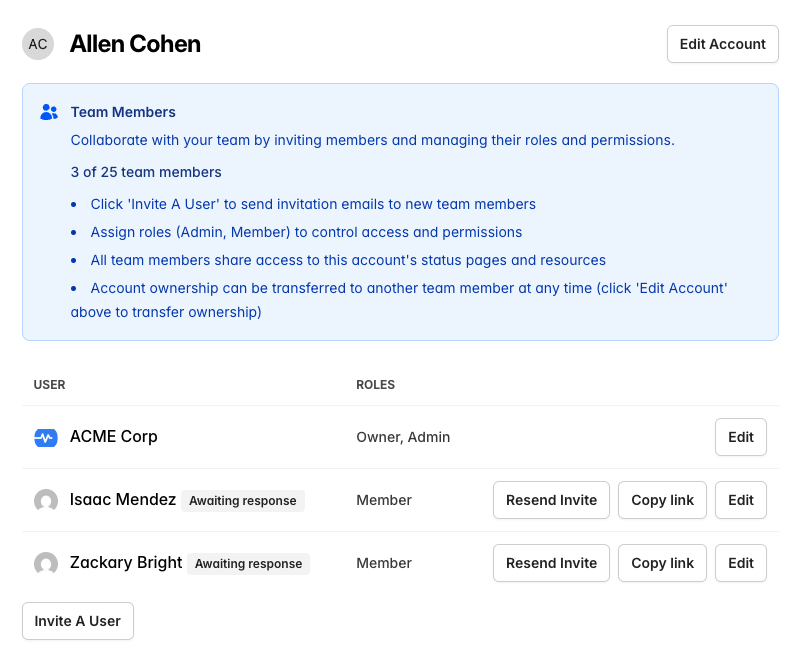Click Zackary Bright's avatar icon

[x=46, y=563]
